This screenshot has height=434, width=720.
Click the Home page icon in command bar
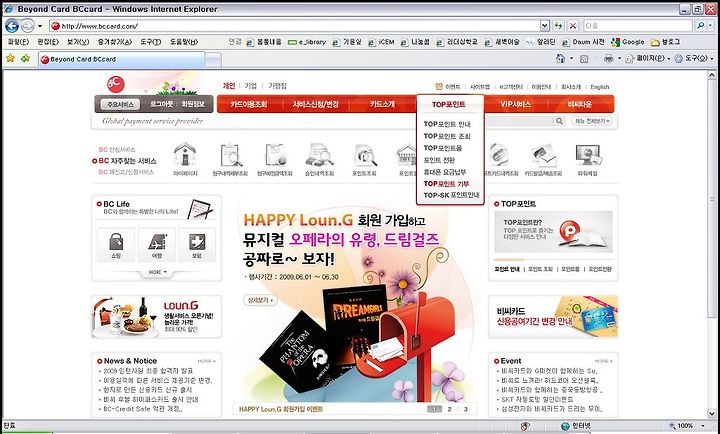click(x=560, y=58)
